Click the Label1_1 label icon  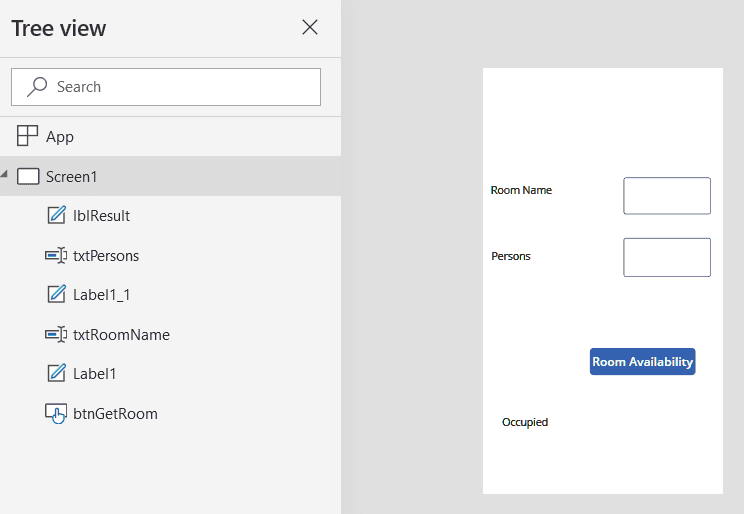tap(56, 294)
